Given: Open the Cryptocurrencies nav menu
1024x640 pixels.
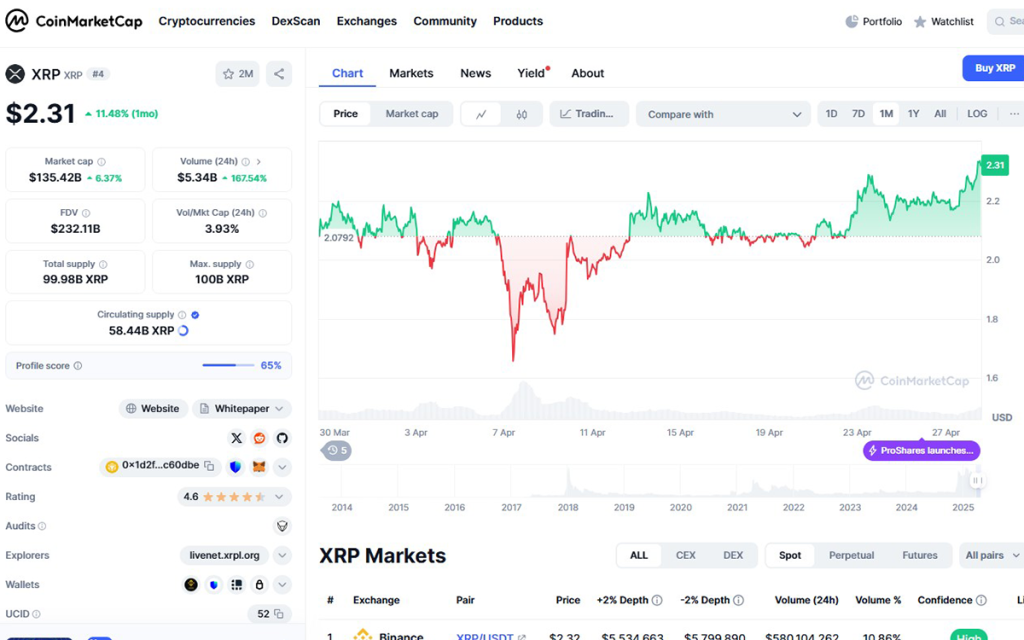Looking at the screenshot, I should (x=206, y=21).
